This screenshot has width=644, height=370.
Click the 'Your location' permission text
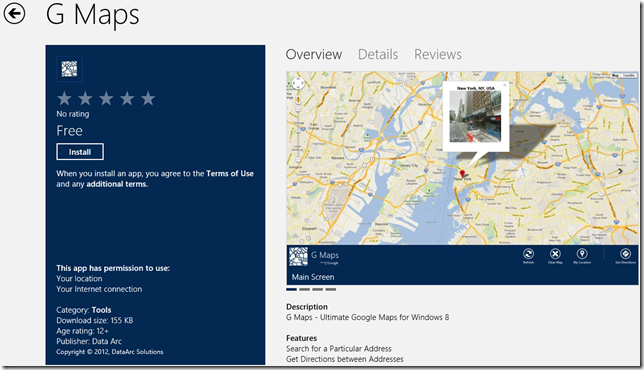[79, 278]
